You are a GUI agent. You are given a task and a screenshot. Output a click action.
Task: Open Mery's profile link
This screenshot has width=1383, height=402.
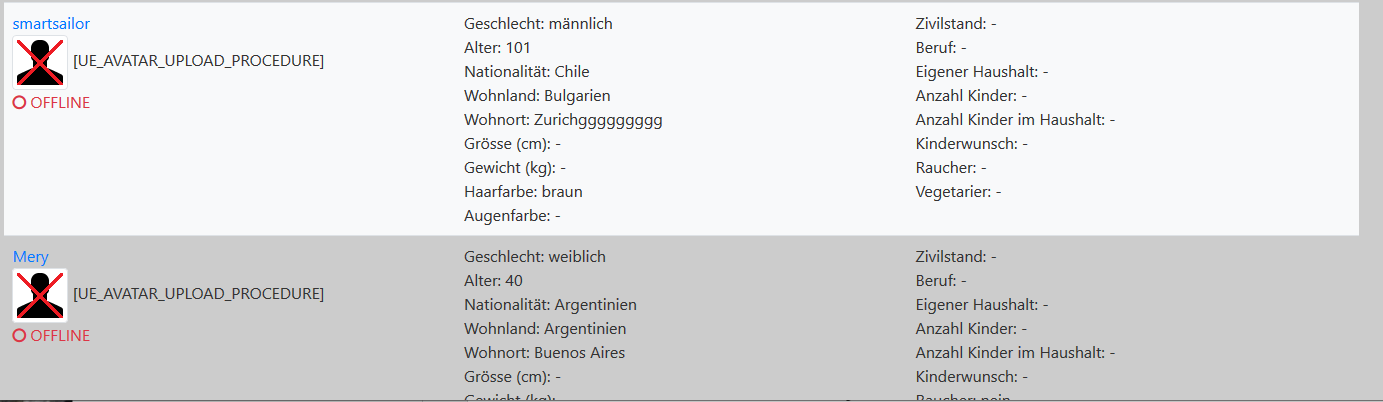pyautogui.click(x=31, y=257)
